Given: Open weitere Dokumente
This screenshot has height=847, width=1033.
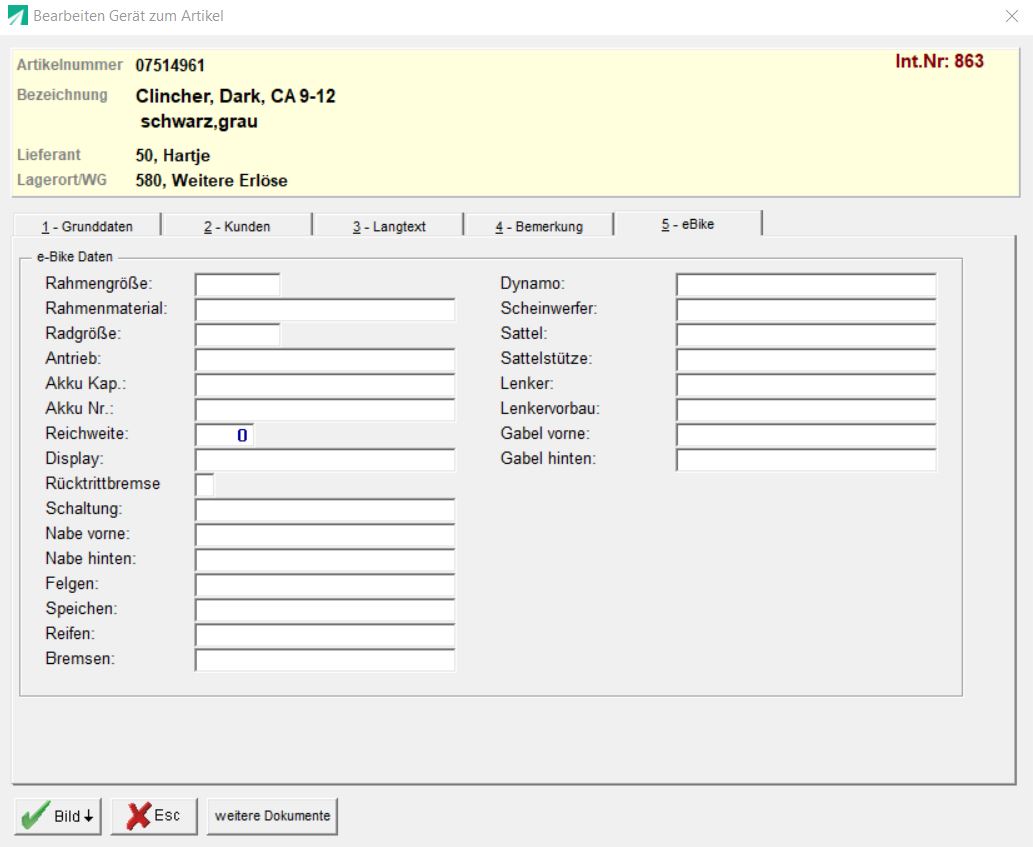Looking at the screenshot, I should tap(272, 816).
